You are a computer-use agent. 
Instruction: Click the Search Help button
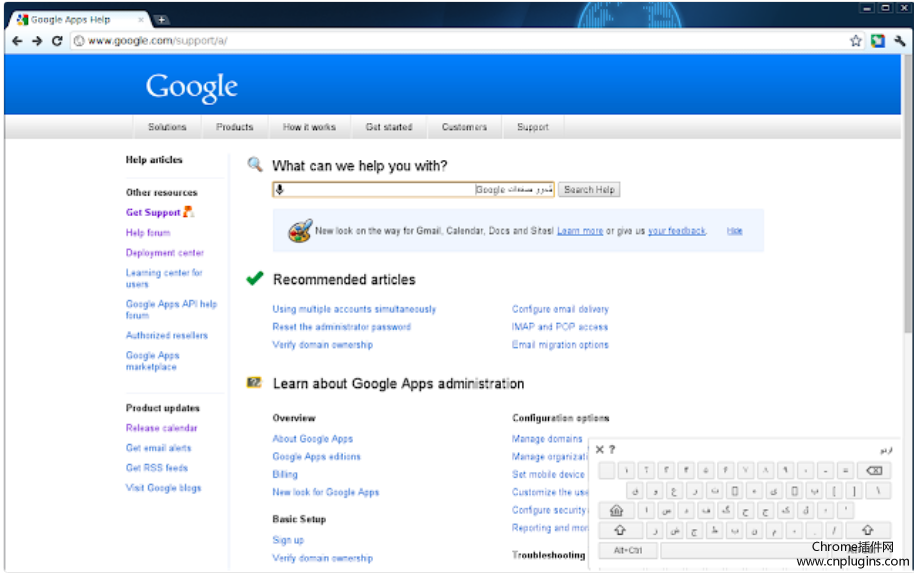pyautogui.click(x=589, y=189)
